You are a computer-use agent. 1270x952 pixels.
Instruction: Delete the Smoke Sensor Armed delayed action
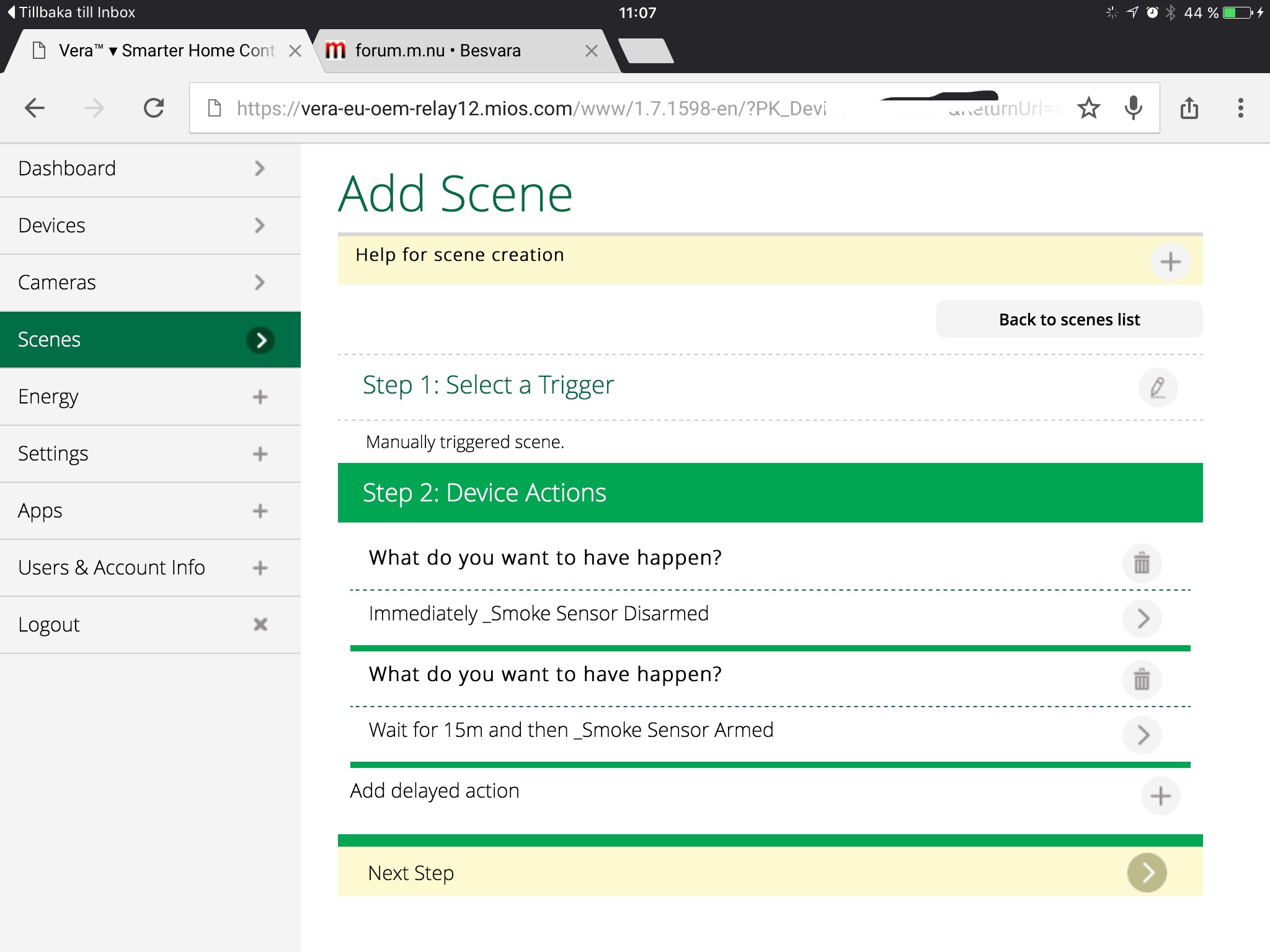click(x=1142, y=680)
